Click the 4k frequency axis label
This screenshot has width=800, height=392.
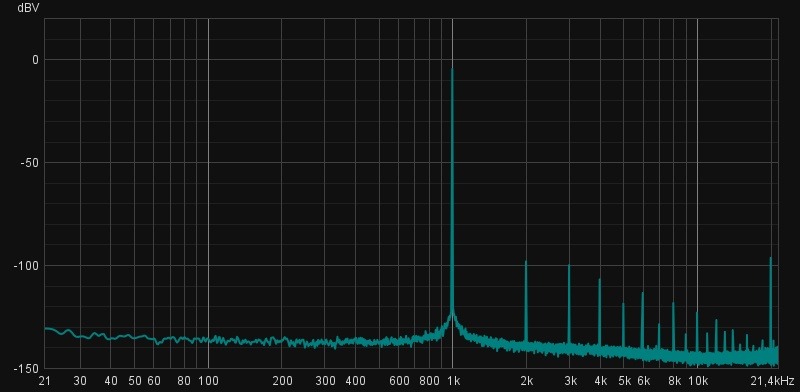point(601,381)
